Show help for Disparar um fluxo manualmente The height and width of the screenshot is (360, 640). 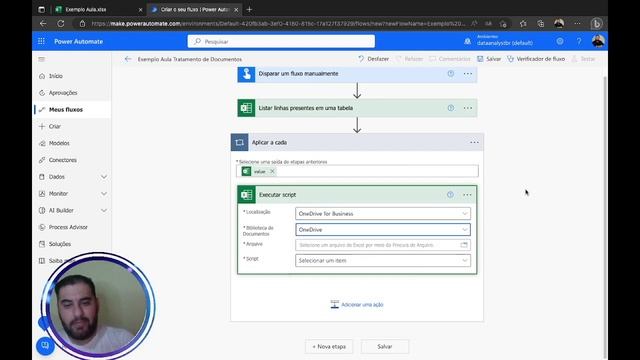click(451, 74)
